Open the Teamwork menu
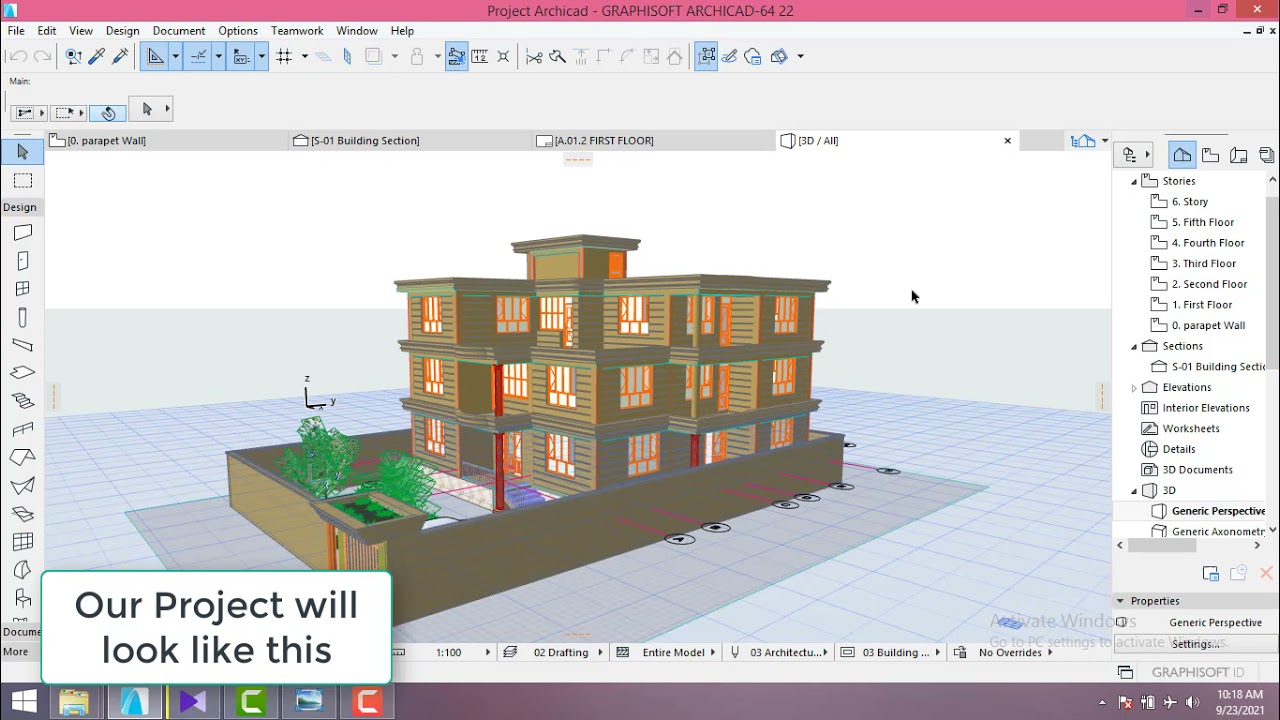 [x=297, y=31]
